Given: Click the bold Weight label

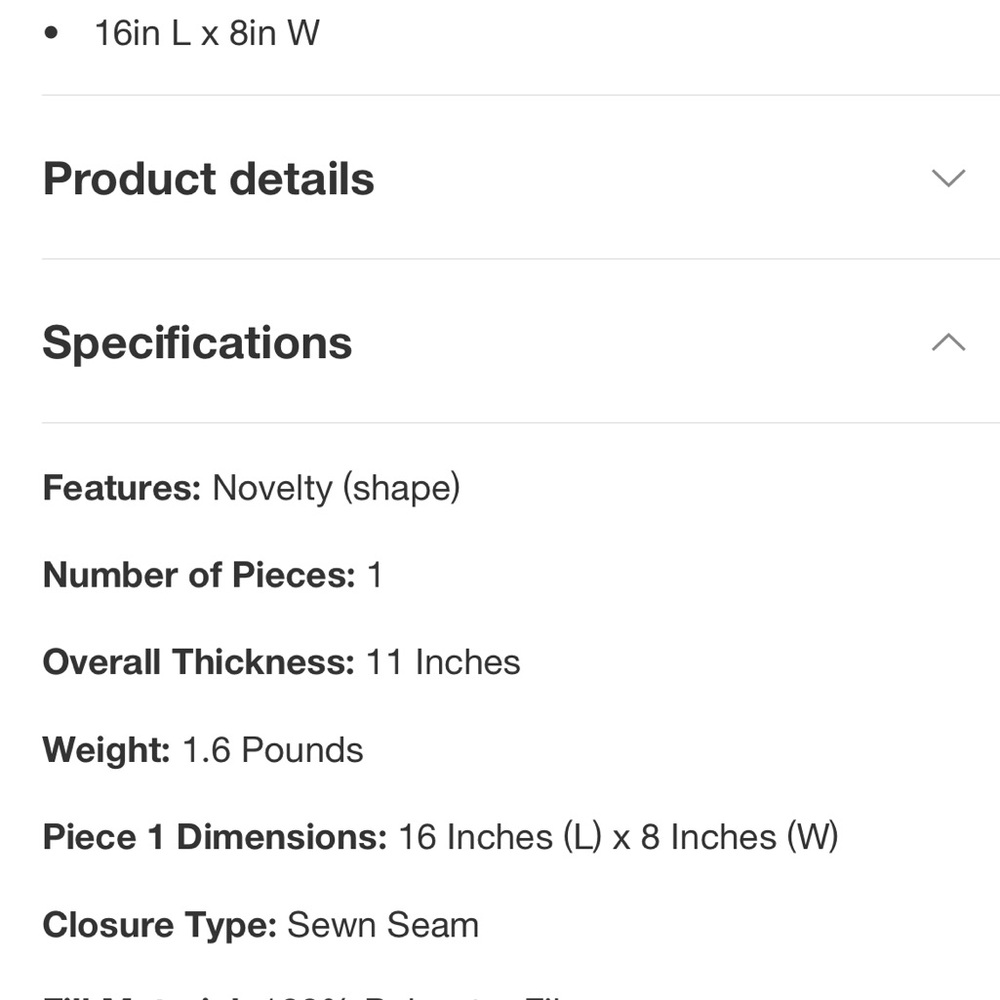Looking at the screenshot, I should click(107, 749).
